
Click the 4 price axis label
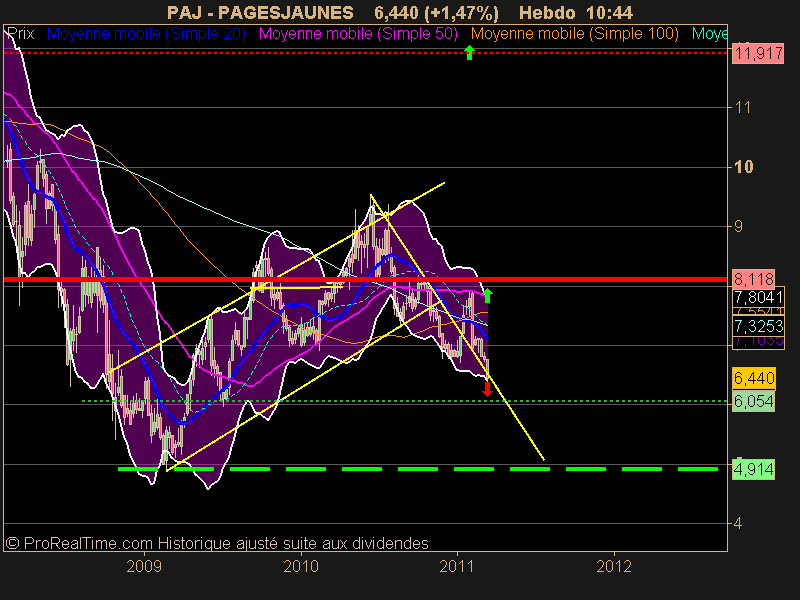(738, 523)
